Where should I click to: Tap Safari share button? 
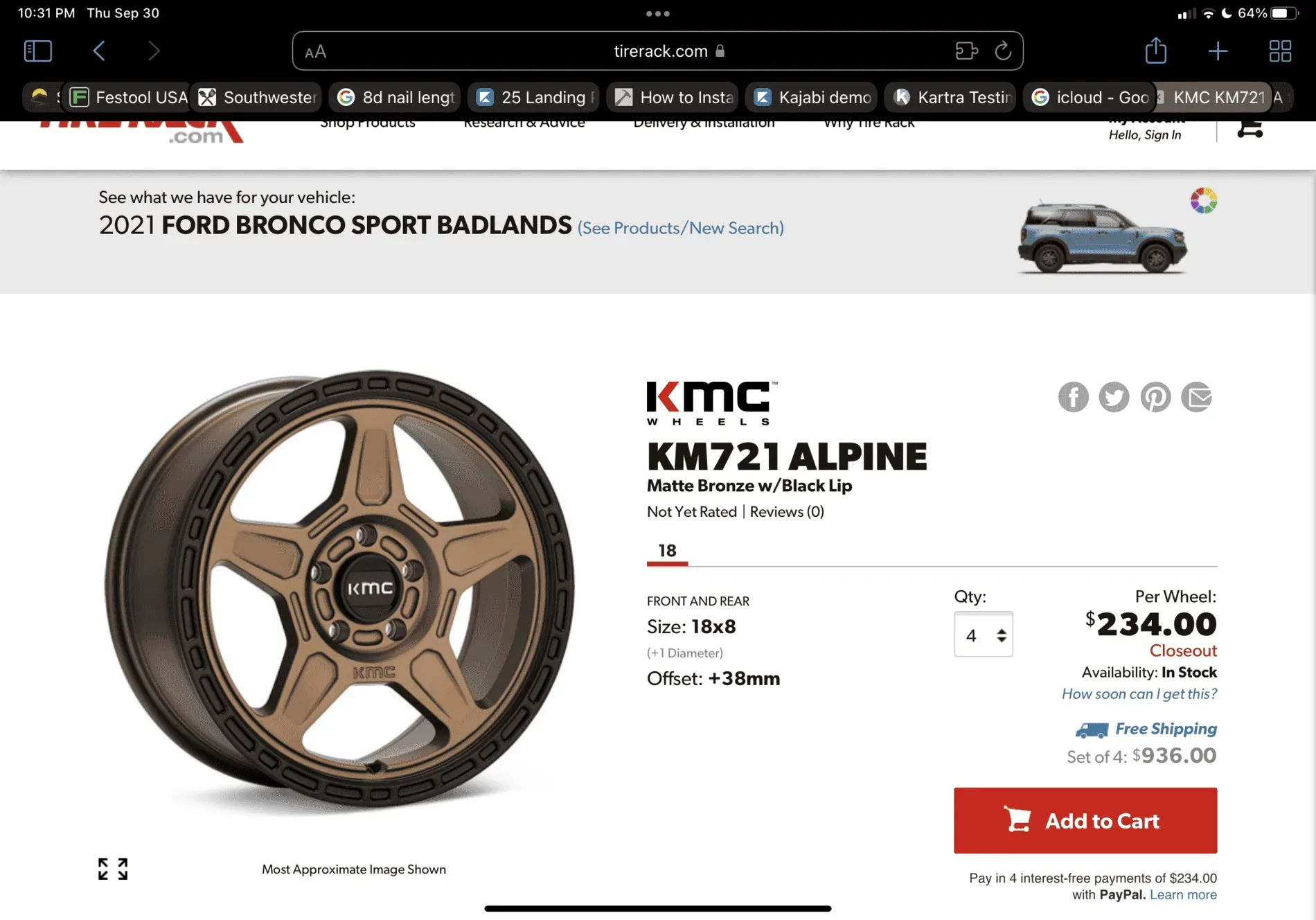pos(1155,51)
